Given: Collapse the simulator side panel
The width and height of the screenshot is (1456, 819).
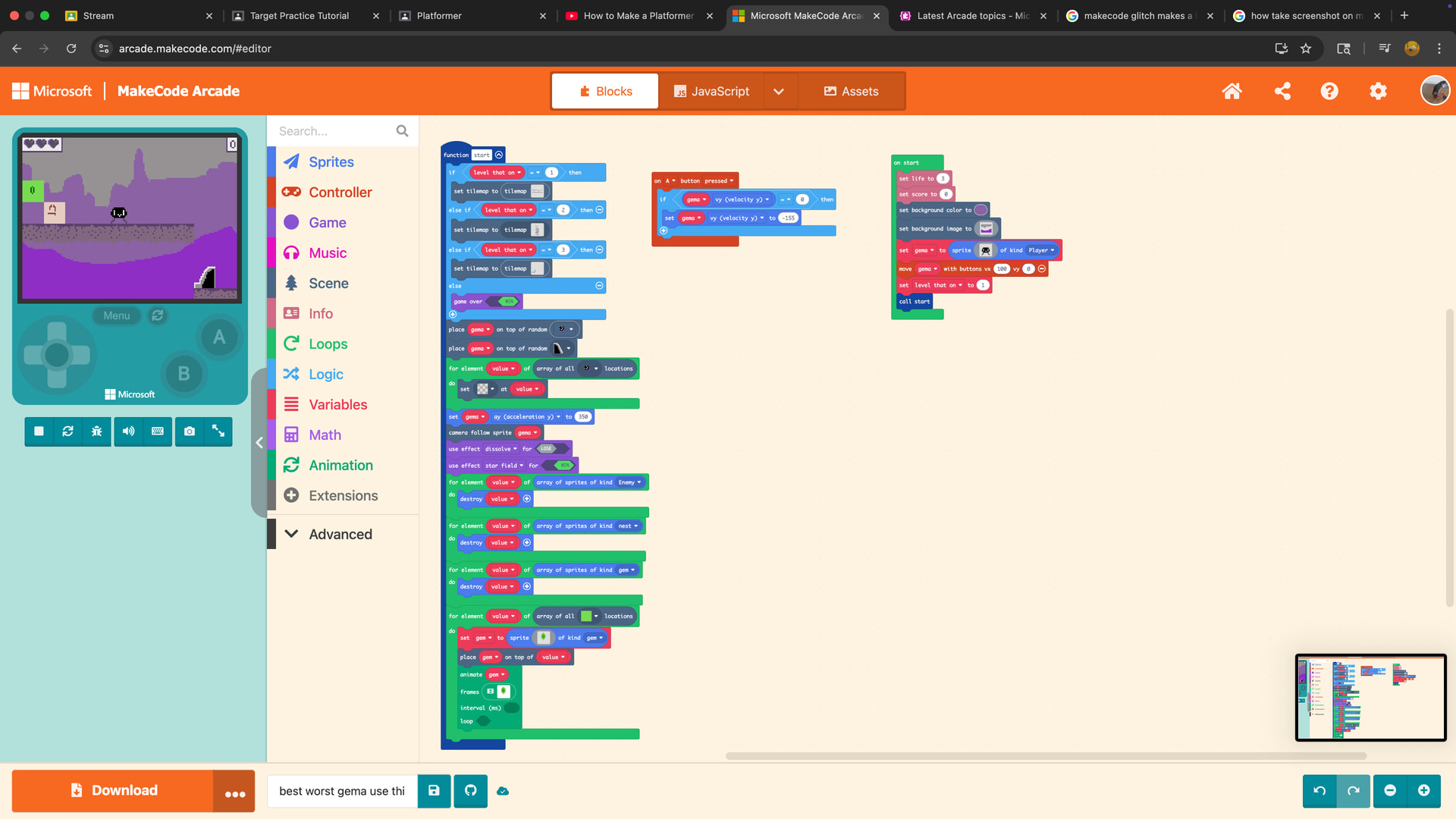Looking at the screenshot, I should (x=259, y=443).
